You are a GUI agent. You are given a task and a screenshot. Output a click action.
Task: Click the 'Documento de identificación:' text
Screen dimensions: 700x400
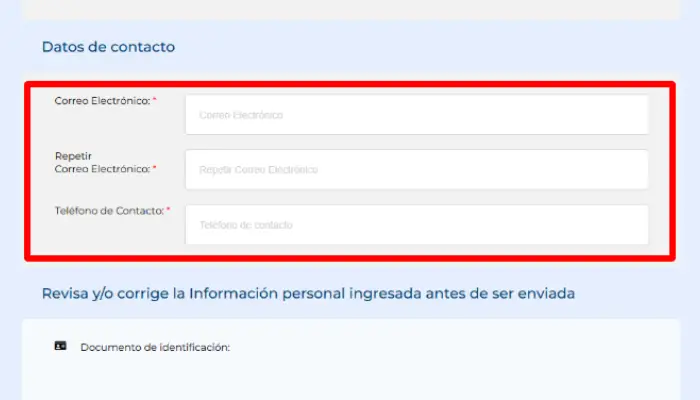155,347
